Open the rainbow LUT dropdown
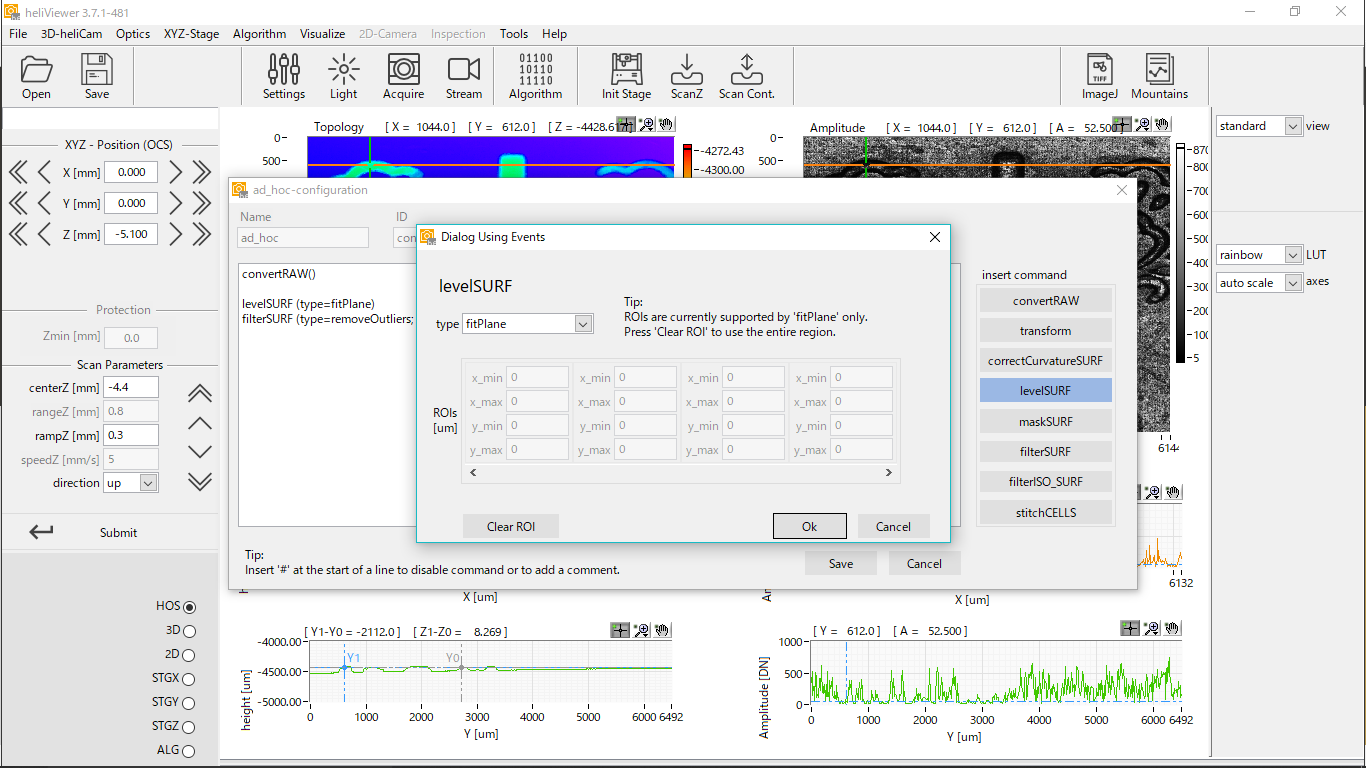Screen dimensions: 1366x768 1292,255
